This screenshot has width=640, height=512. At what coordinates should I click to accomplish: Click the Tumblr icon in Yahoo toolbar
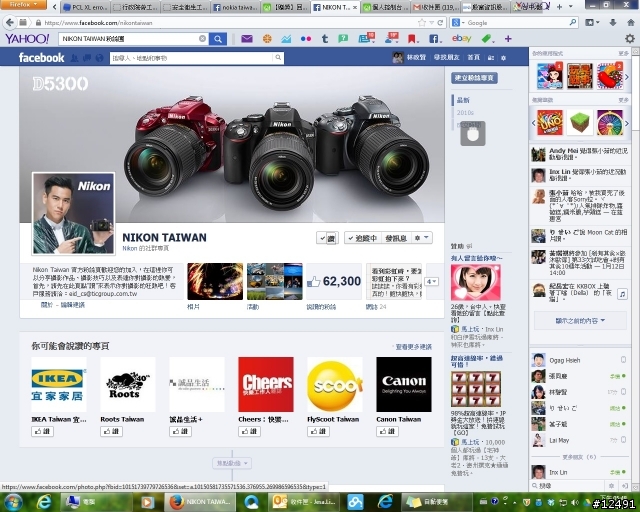324,39
